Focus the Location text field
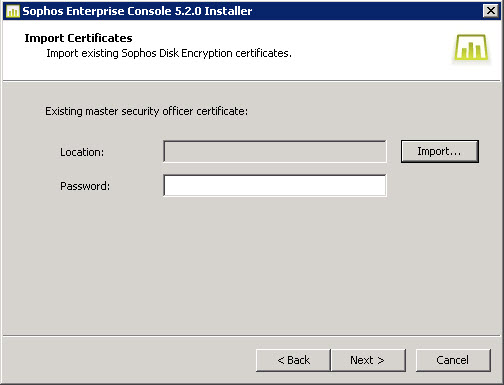The image size is (504, 385). 275,152
